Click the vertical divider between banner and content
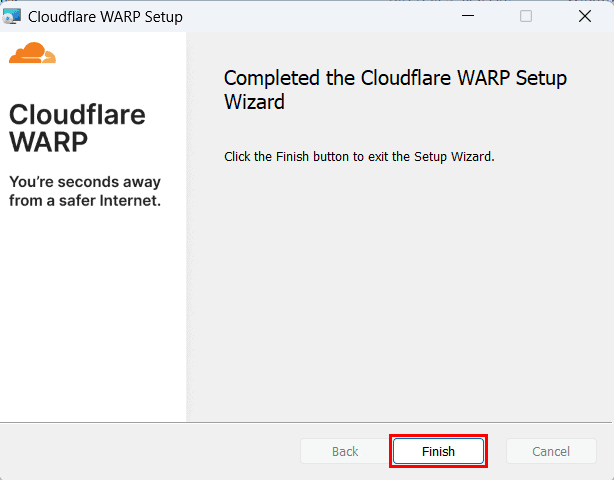614x480 pixels. [x=189, y=226]
